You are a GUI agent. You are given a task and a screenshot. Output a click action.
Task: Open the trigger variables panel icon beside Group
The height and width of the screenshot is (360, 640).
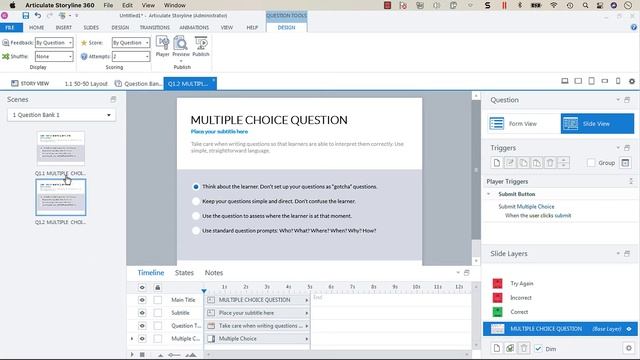[x=625, y=163]
